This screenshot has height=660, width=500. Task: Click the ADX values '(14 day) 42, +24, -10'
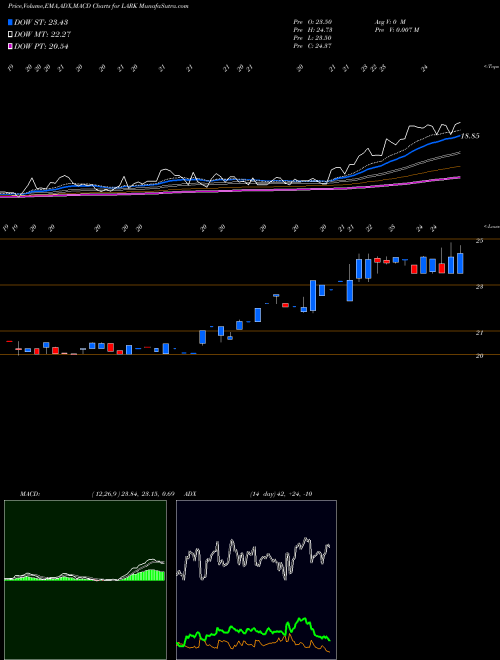click(x=281, y=494)
